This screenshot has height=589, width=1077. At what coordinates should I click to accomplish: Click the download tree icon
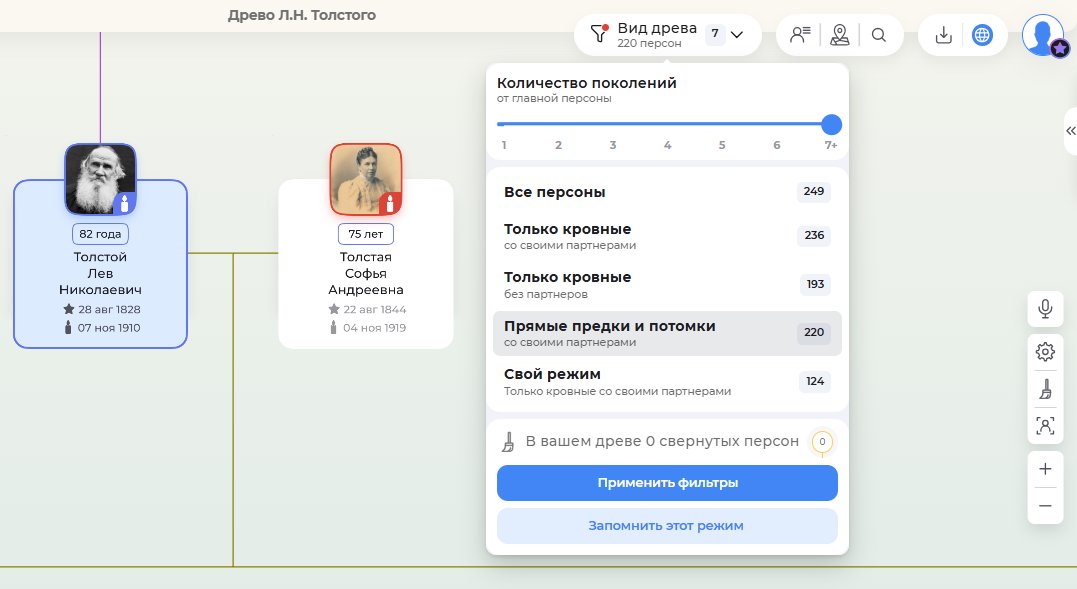pyautogui.click(x=942, y=35)
